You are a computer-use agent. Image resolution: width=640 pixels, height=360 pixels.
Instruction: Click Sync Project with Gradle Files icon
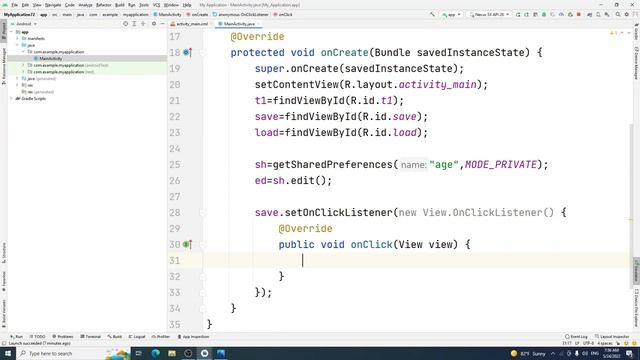pyautogui.click(x=589, y=14)
